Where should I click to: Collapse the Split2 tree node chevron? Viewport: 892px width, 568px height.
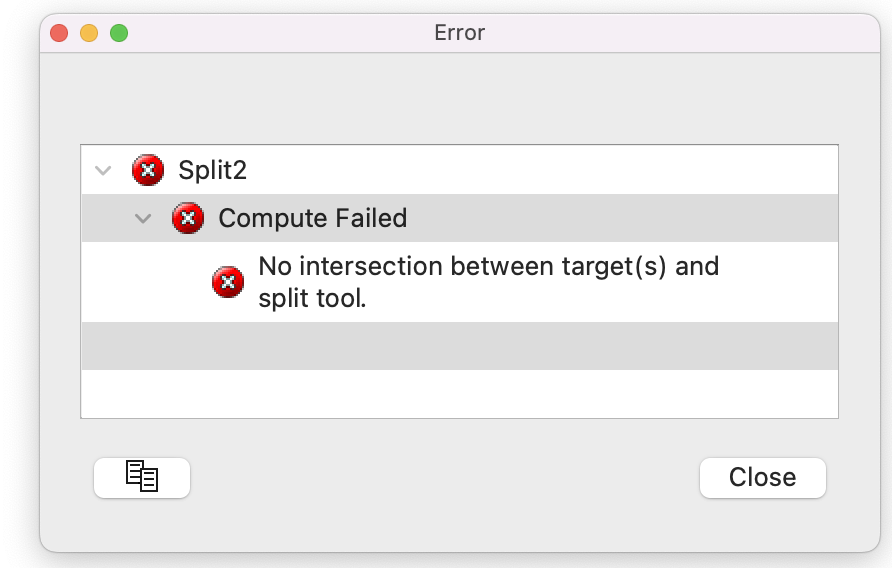point(102,170)
